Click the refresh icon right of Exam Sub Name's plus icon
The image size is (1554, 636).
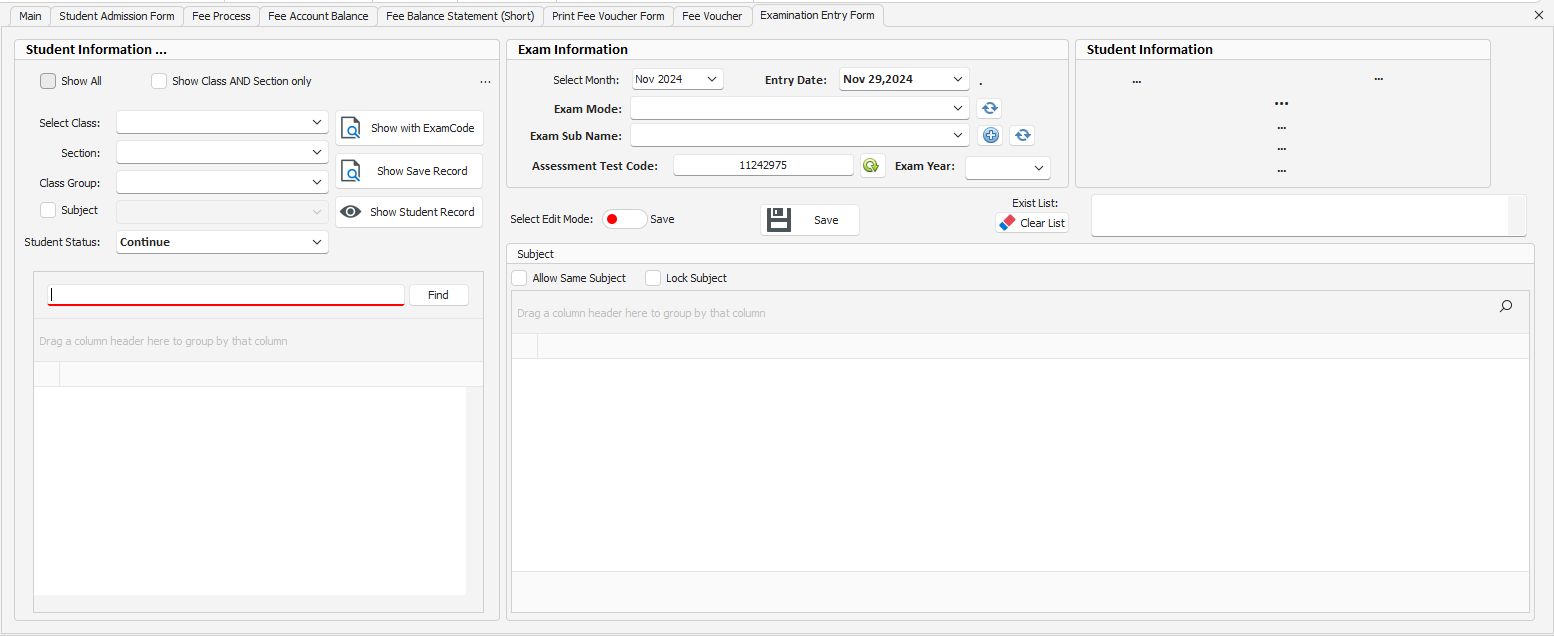1021,136
